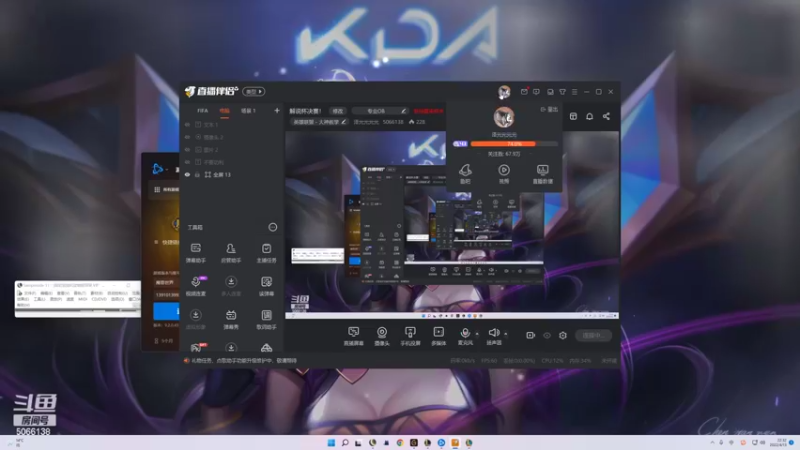800x450 pixels.
Task: Open Chrome from the taskbar
Action: 400,442
